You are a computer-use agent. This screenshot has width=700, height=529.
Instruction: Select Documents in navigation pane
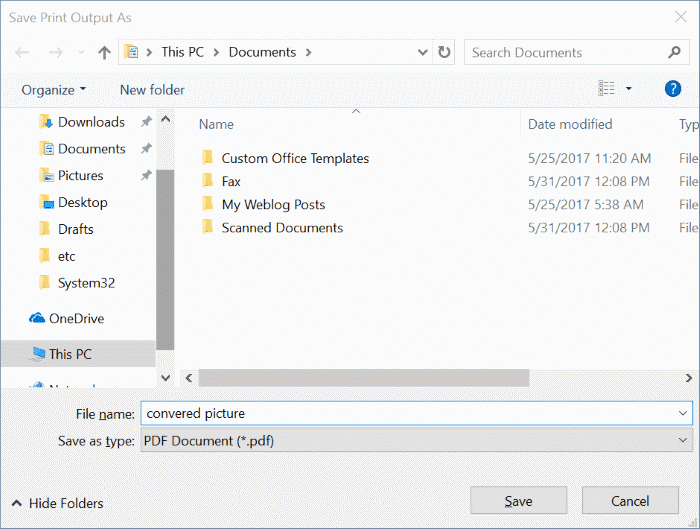pos(92,149)
